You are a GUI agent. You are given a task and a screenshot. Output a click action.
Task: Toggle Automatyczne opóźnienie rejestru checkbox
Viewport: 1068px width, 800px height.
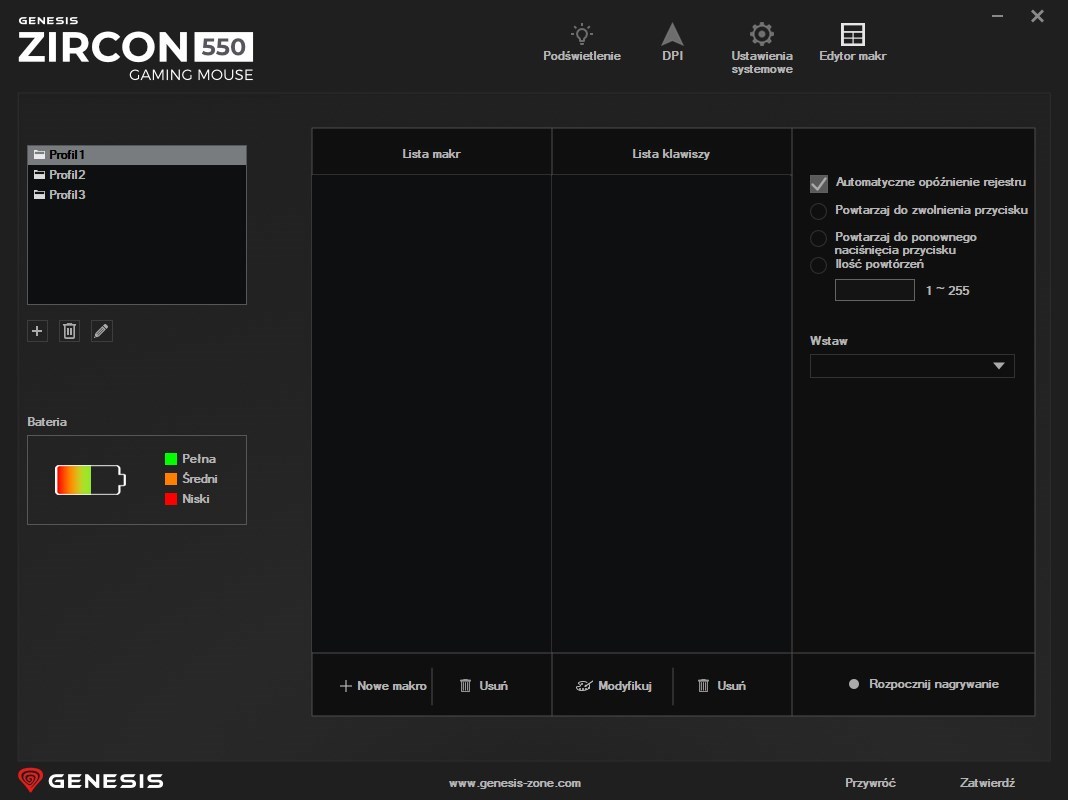[x=819, y=183]
